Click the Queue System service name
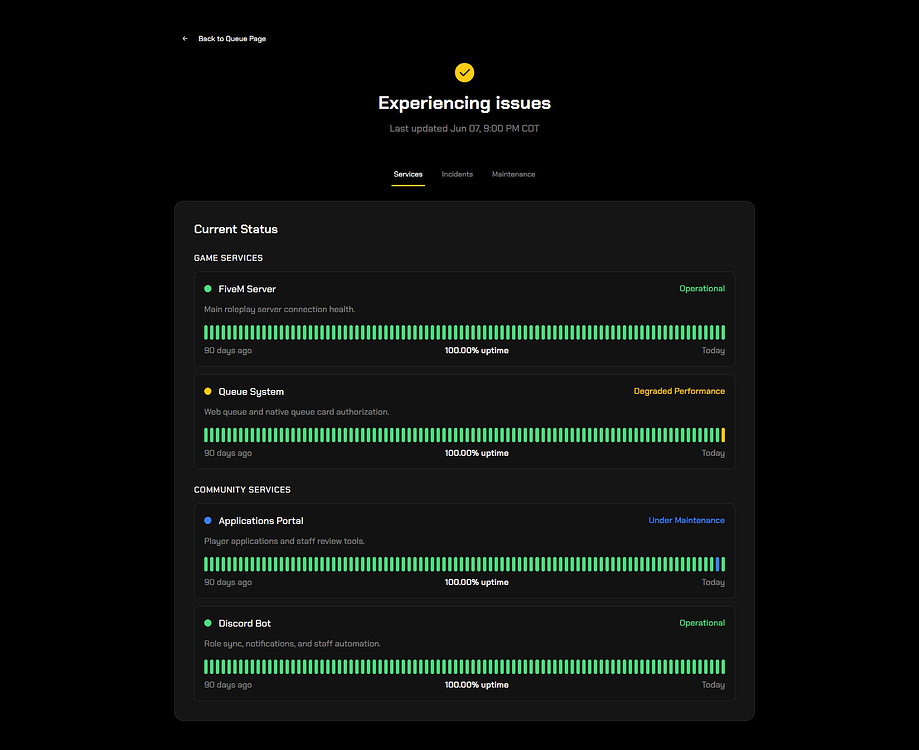The image size is (919, 750). 251,392
